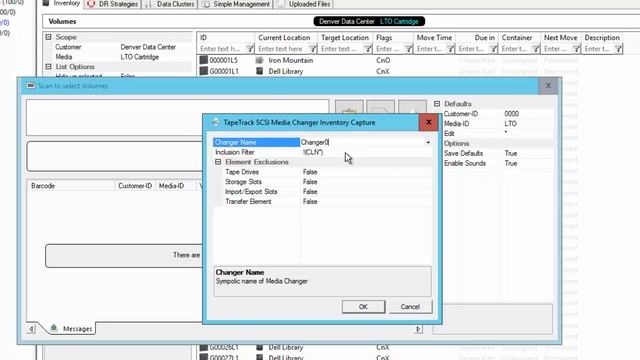Edit the Changer0 value field
The height and width of the screenshot is (360, 640).
coord(362,142)
